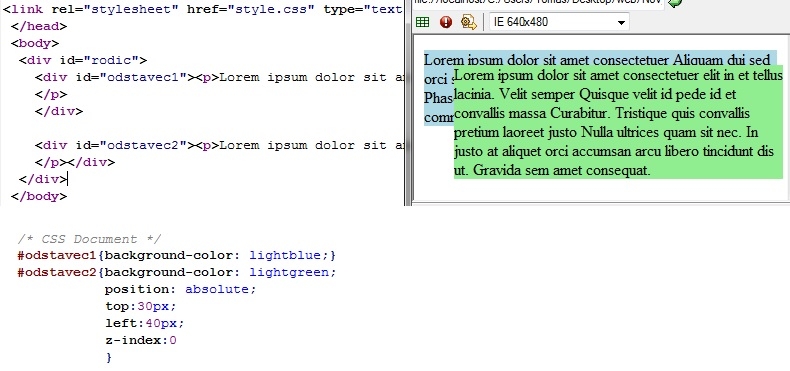
Task: Click the z-index:0 declaration
Action: (141, 340)
